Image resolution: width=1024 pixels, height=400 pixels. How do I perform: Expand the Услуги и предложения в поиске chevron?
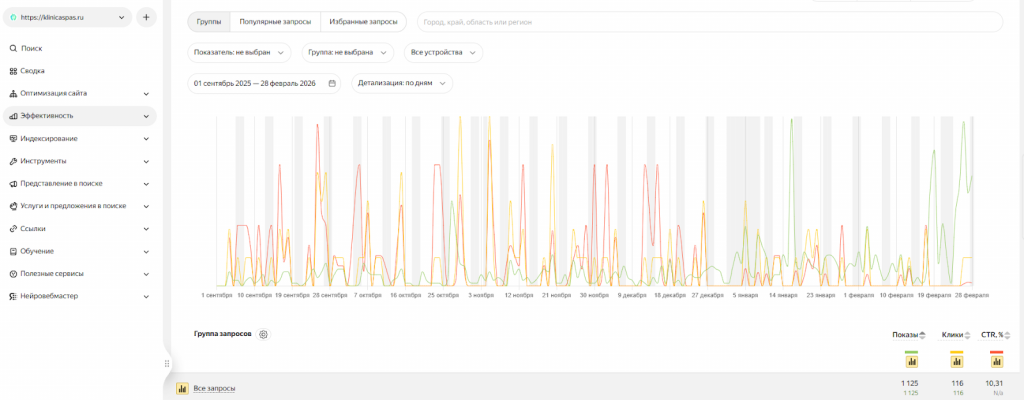coord(146,206)
